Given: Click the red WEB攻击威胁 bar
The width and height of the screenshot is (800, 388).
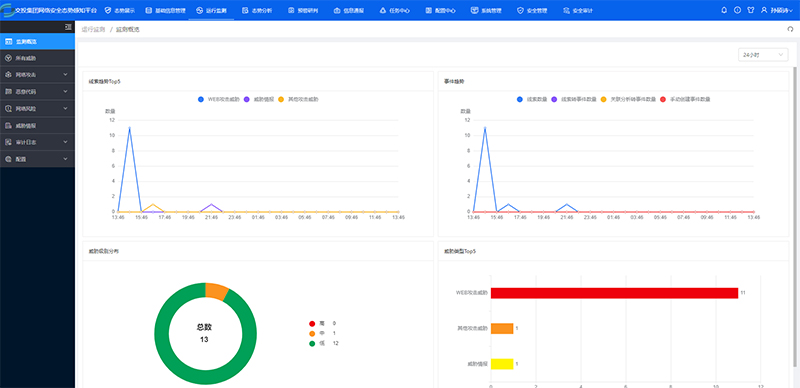Looking at the screenshot, I should 614,293.
